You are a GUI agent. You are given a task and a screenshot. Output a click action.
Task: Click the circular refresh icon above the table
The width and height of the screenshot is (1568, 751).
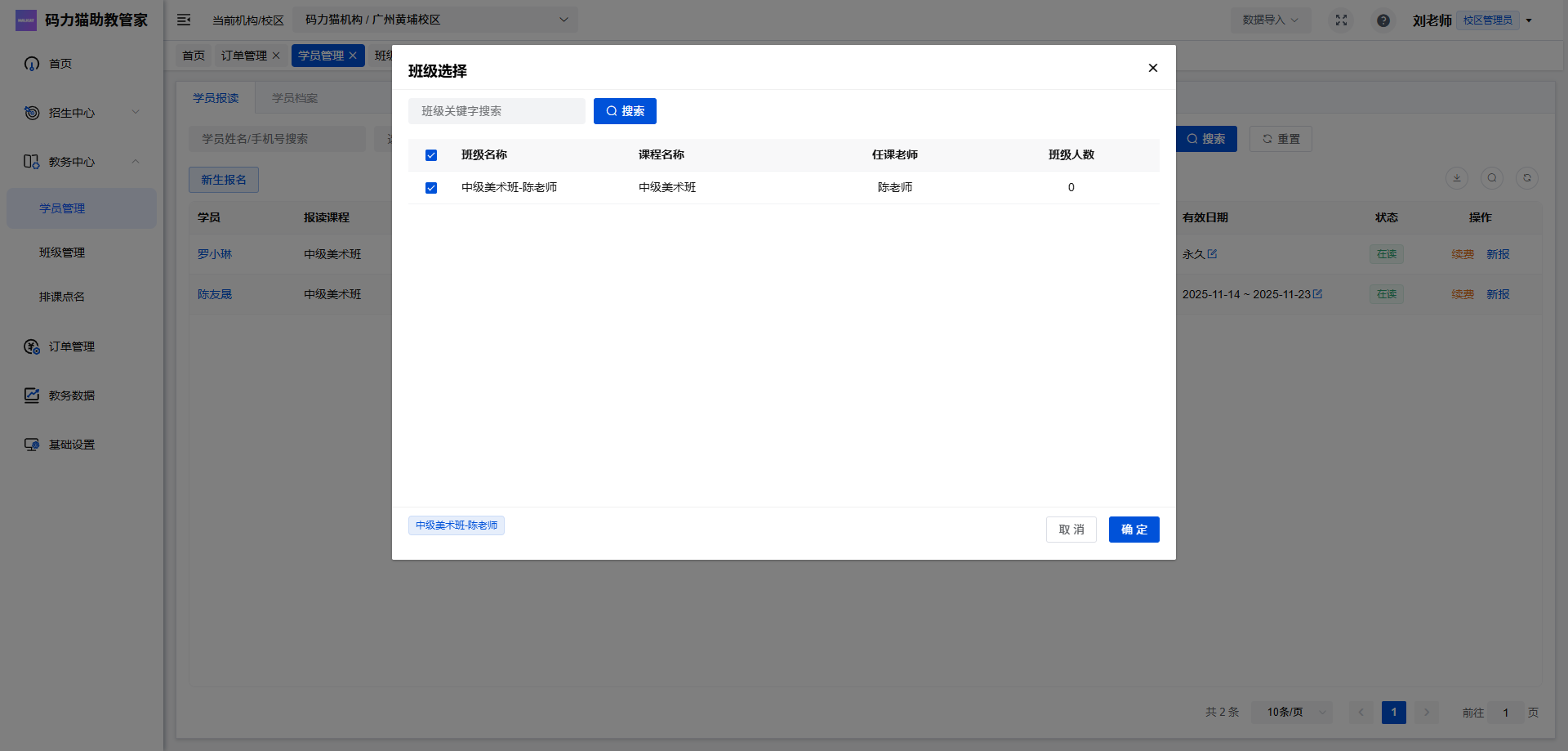pos(1526,178)
